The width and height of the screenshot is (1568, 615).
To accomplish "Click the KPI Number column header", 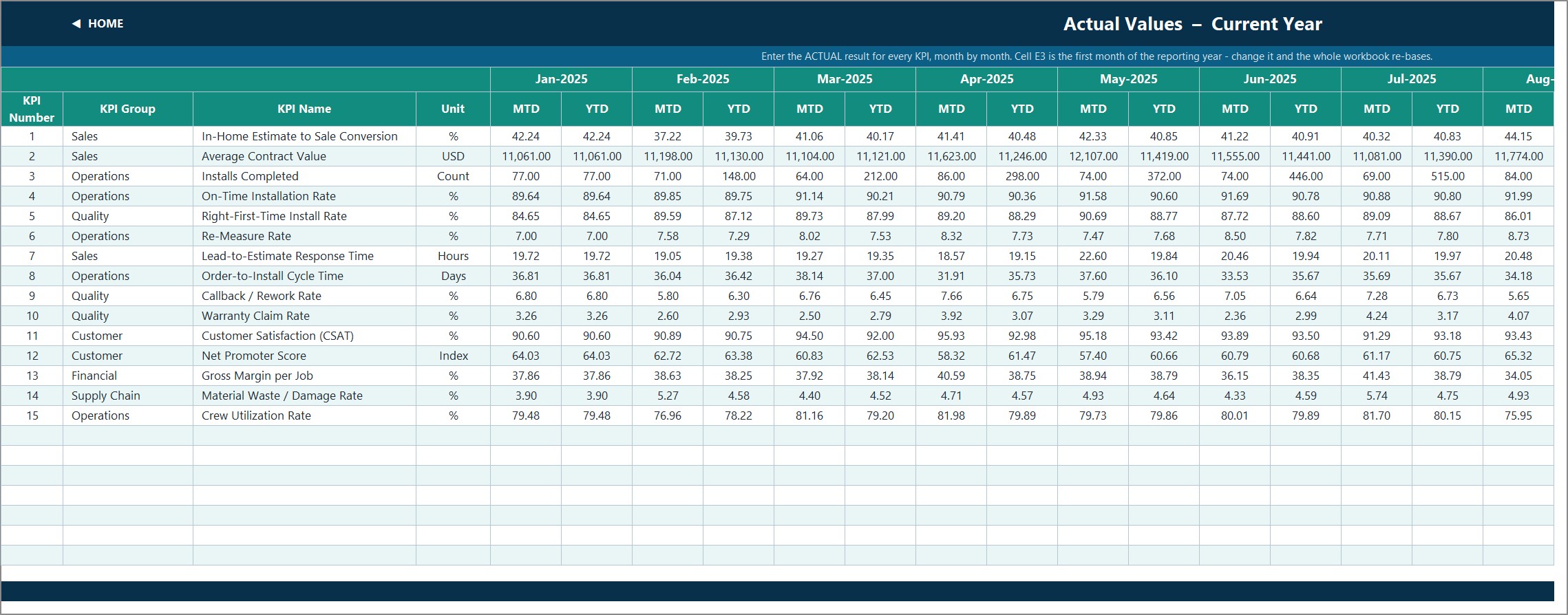I will 32,109.
